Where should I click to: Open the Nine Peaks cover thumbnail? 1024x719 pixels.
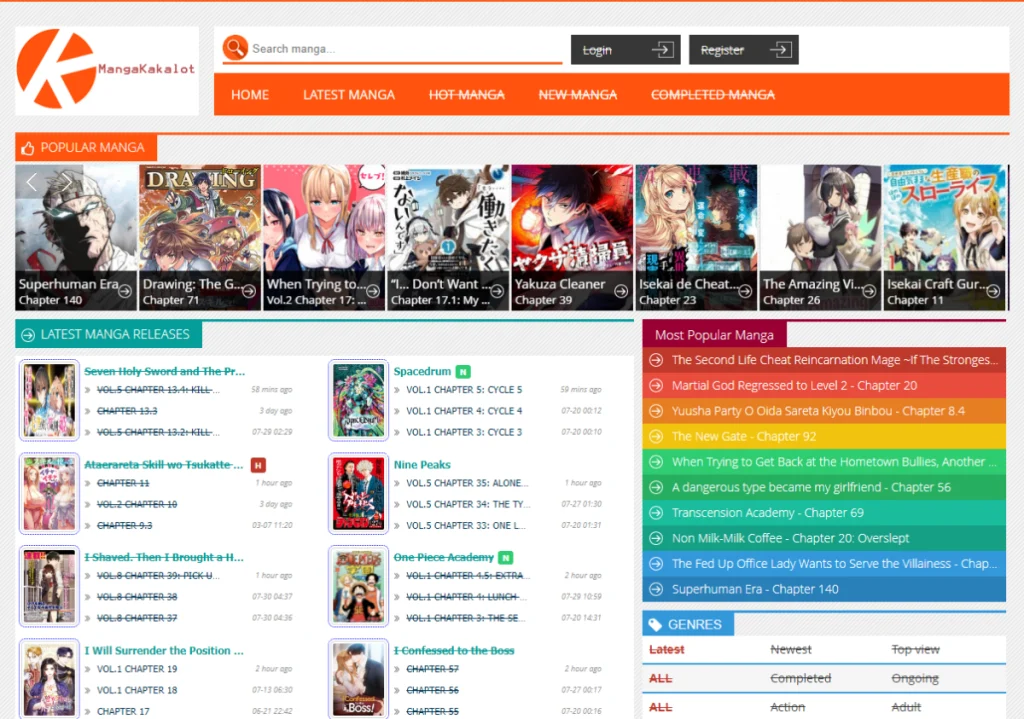click(359, 493)
